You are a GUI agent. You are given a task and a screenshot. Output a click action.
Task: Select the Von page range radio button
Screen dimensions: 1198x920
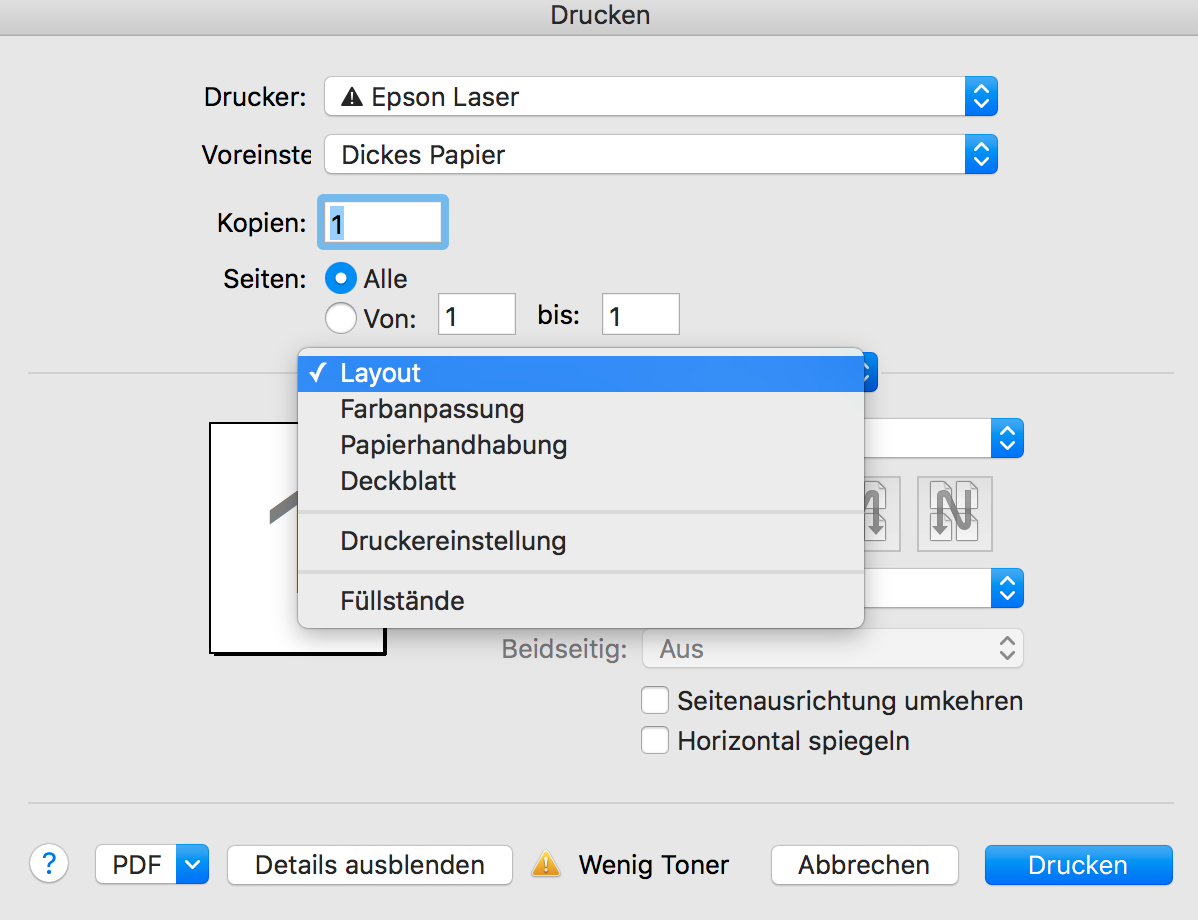click(342, 318)
